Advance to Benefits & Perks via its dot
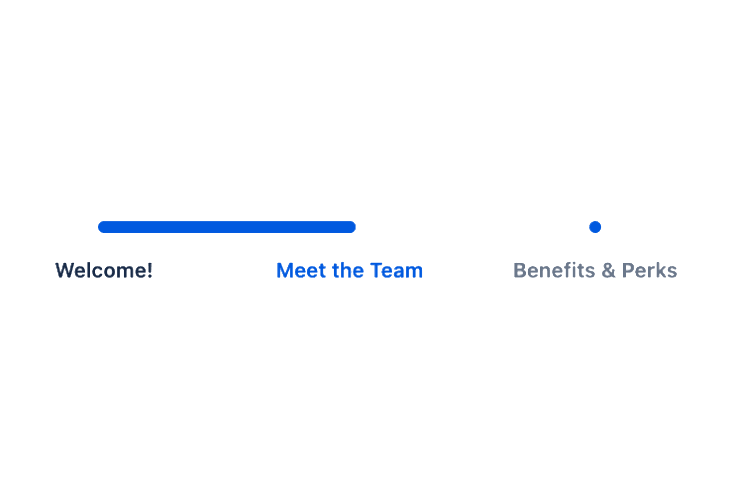Viewport: 732px width, 500px height. [595, 227]
